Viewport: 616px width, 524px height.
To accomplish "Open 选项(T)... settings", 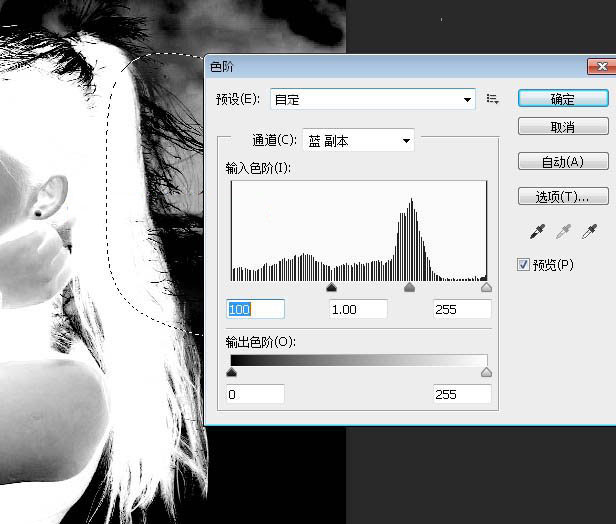I will (x=563, y=196).
